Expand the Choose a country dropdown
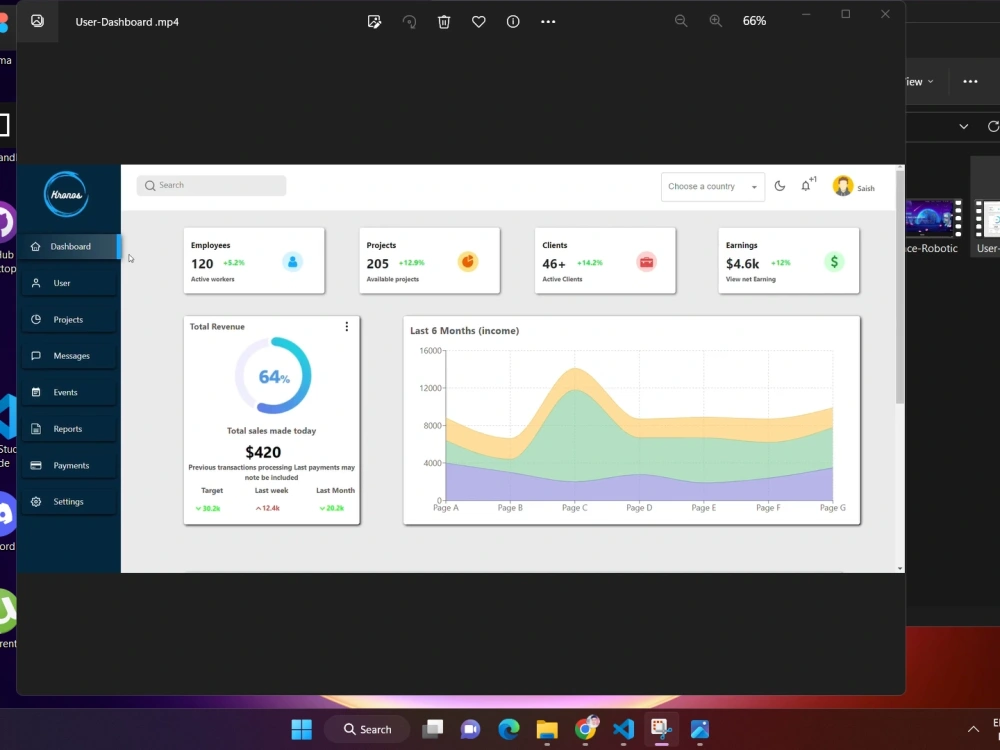The width and height of the screenshot is (1000, 750). (x=712, y=187)
